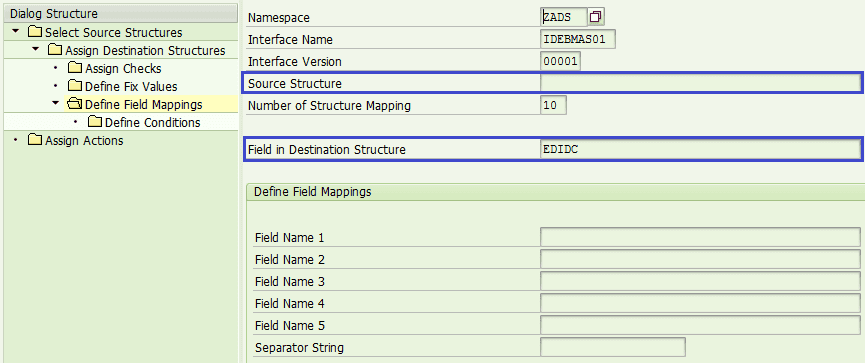Click Separator String input field

(613, 348)
